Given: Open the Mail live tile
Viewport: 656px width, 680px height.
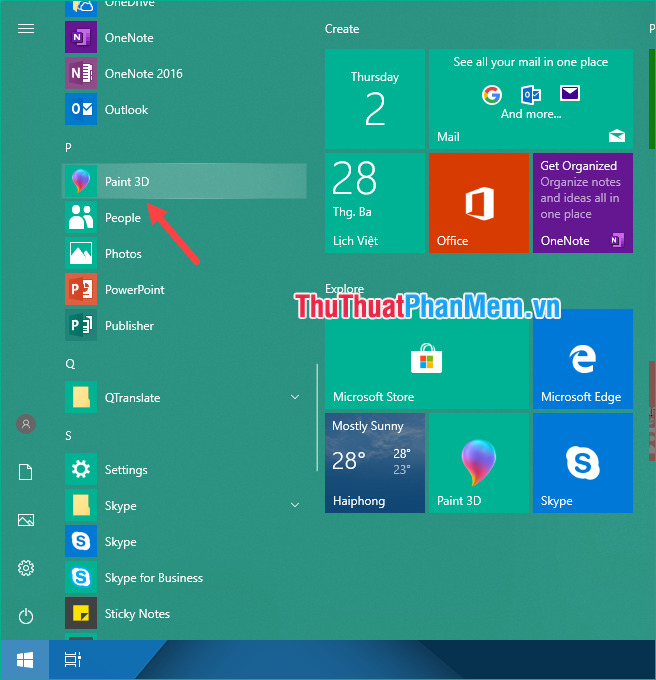Looking at the screenshot, I should (x=531, y=99).
